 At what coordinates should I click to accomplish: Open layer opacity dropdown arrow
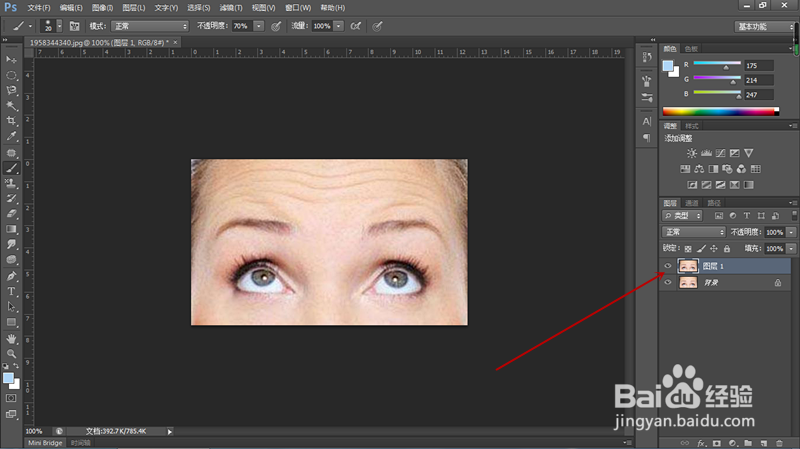791,232
